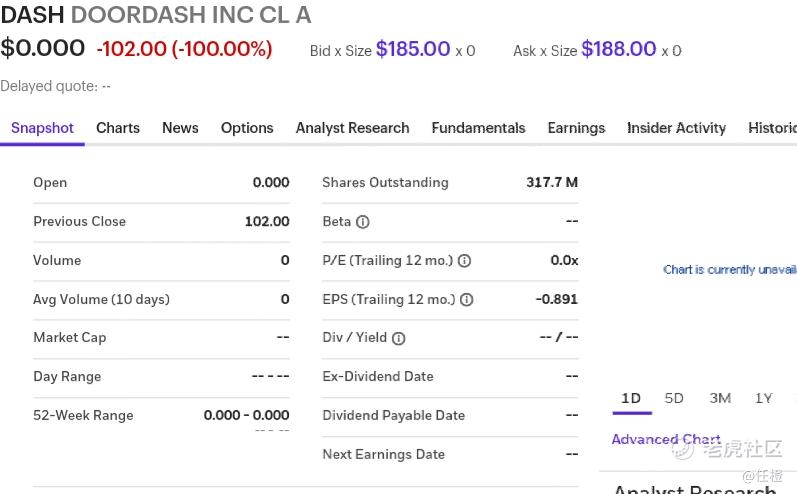Set chart range to 3M
This screenshot has height=494, width=797.
click(720, 398)
